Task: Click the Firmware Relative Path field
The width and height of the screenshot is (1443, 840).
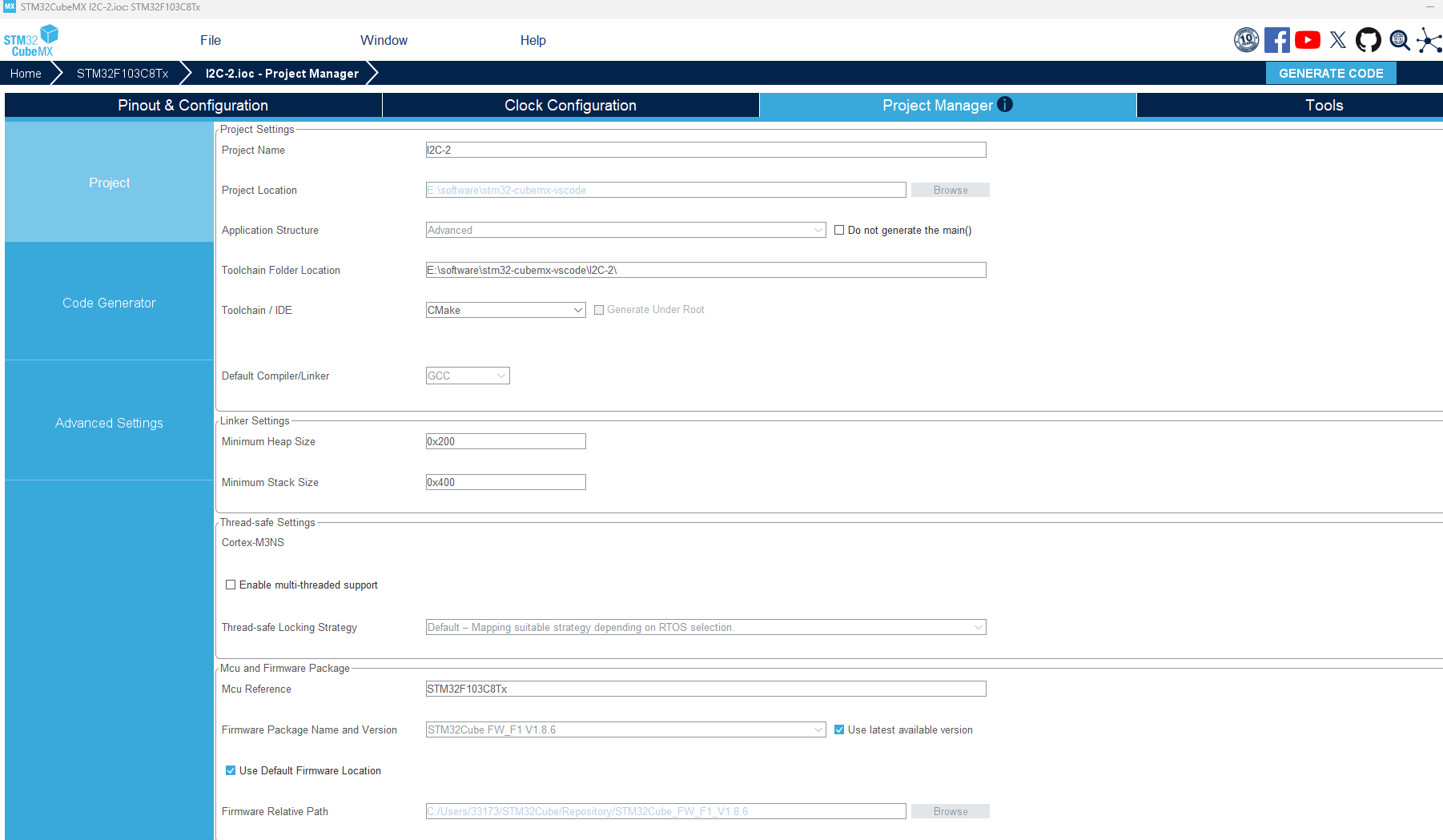Action: pyautogui.click(x=665, y=811)
